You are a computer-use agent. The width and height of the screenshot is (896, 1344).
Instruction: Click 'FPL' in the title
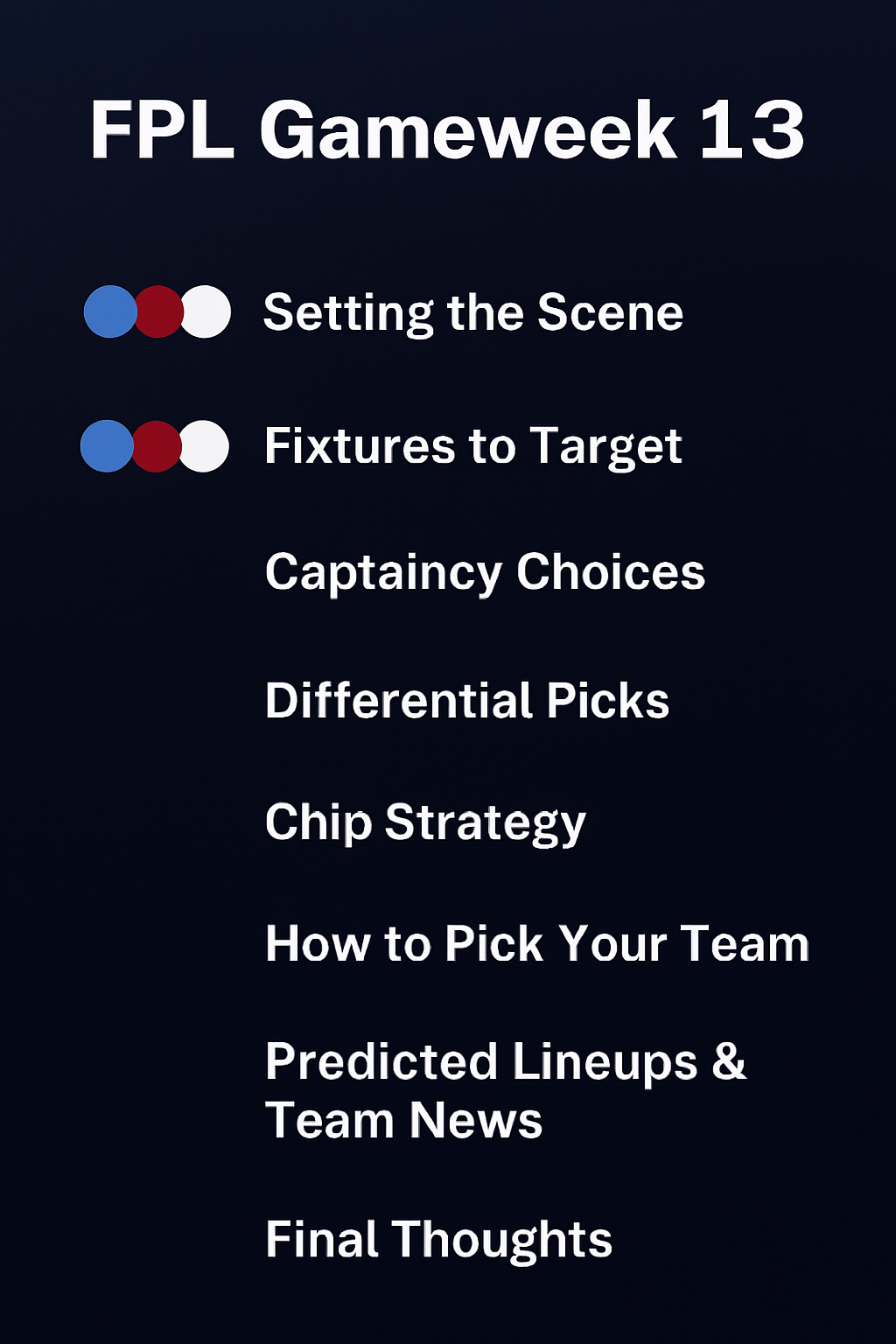tap(162, 130)
